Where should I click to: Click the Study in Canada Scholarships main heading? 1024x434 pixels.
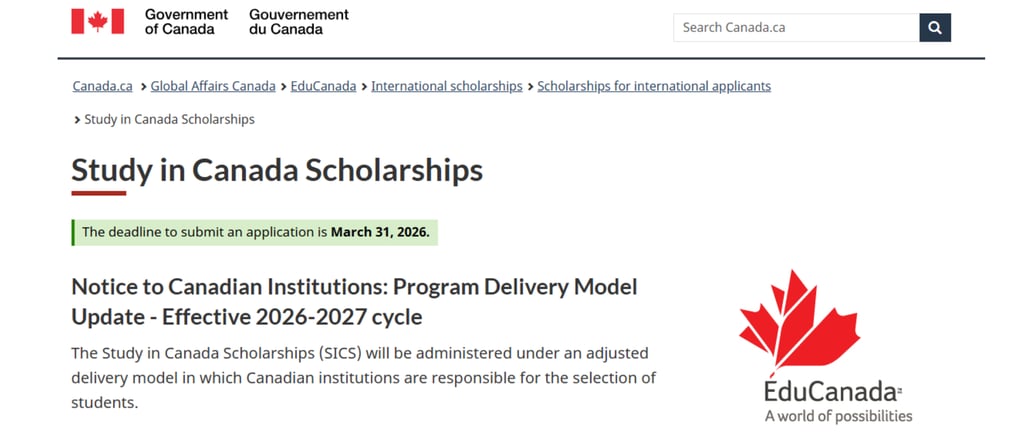tap(277, 170)
